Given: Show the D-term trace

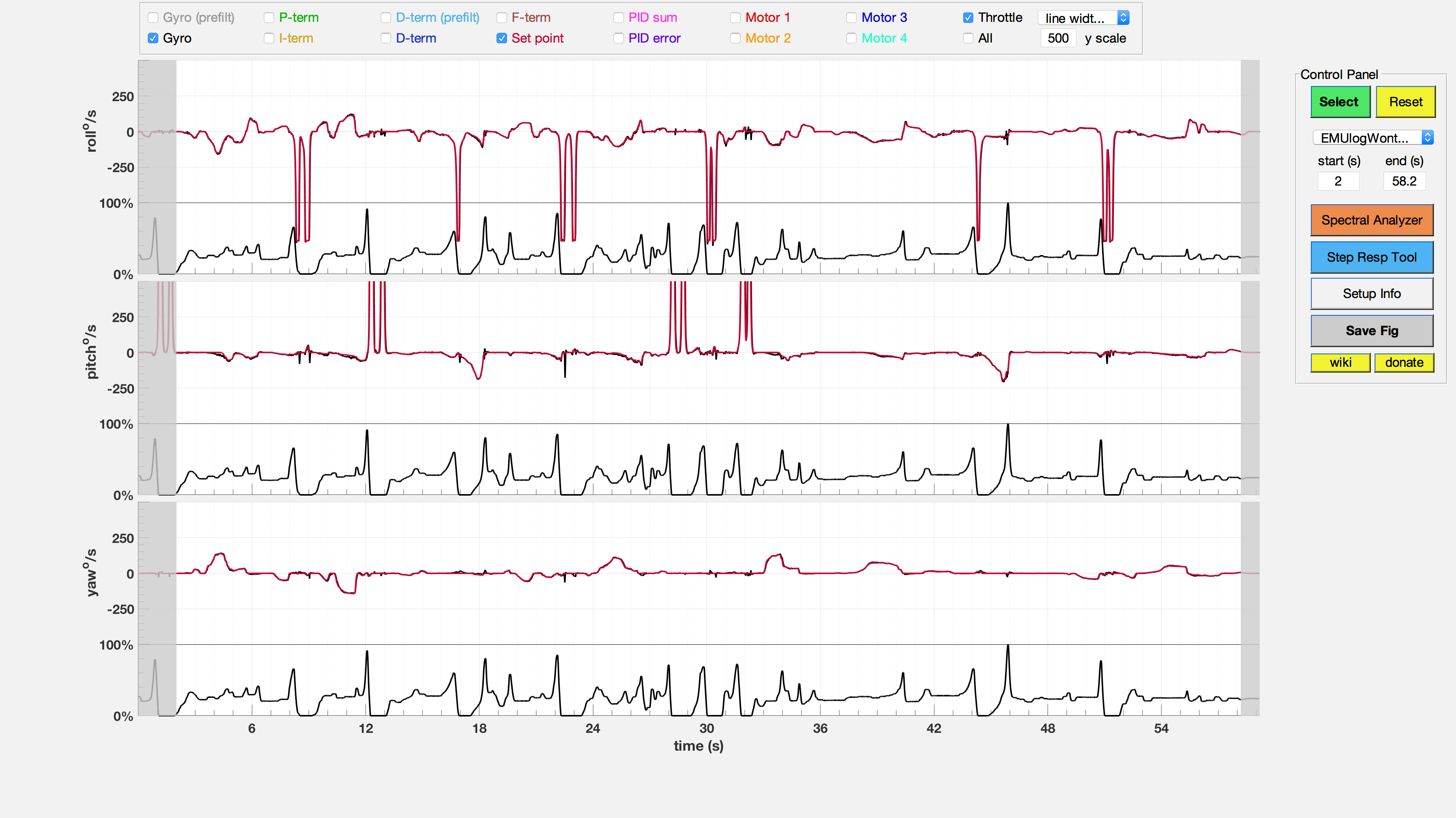Looking at the screenshot, I should pos(385,39).
